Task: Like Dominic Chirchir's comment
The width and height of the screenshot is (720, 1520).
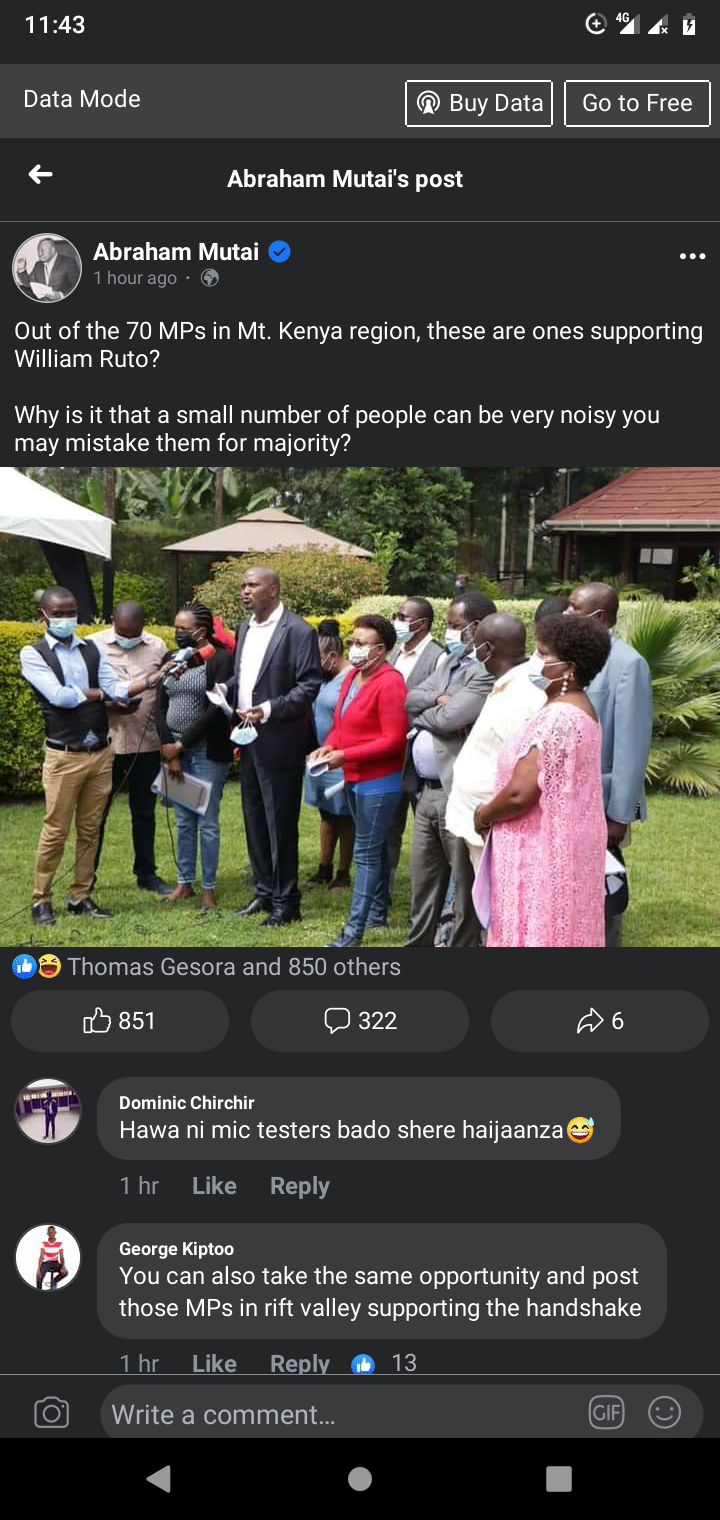Action: click(x=214, y=1186)
